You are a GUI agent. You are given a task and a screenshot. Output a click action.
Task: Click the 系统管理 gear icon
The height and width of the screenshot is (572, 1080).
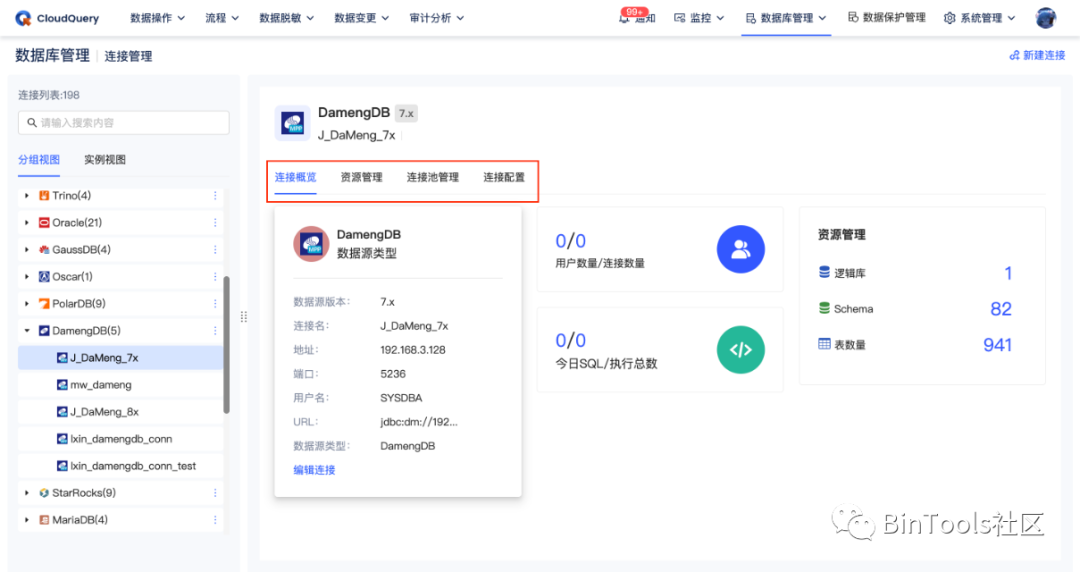point(950,18)
